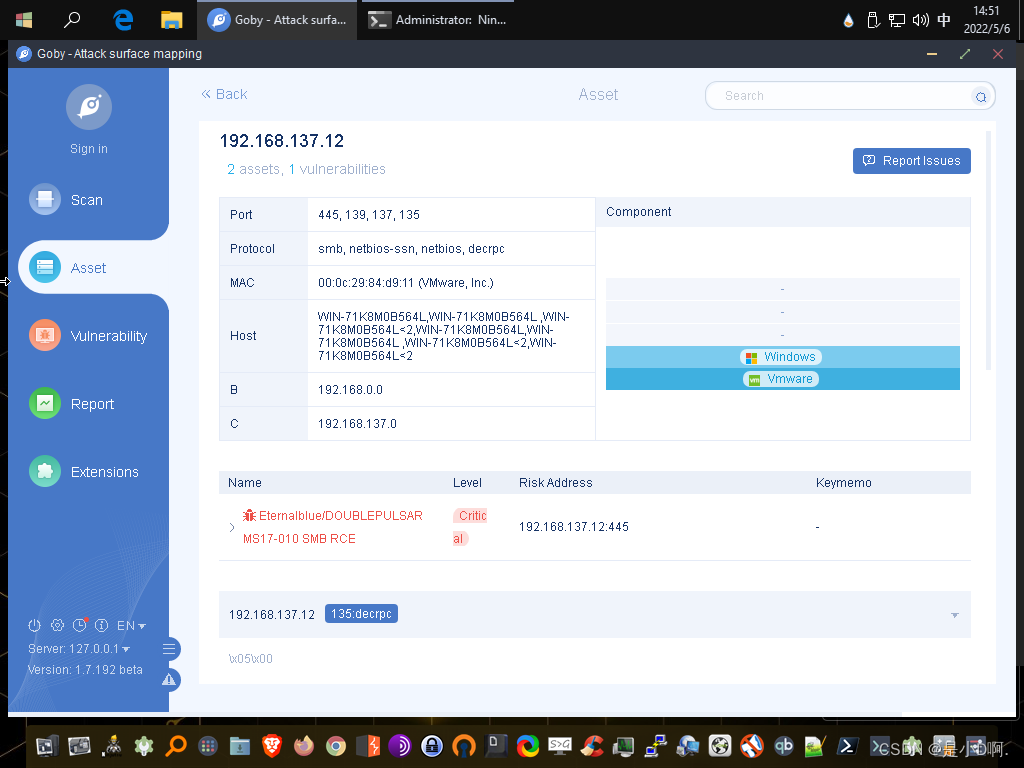Viewport: 1024px width, 768px height.
Task: Open the Server 127.0.0.1 dropdown
Action: (x=79, y=648)
